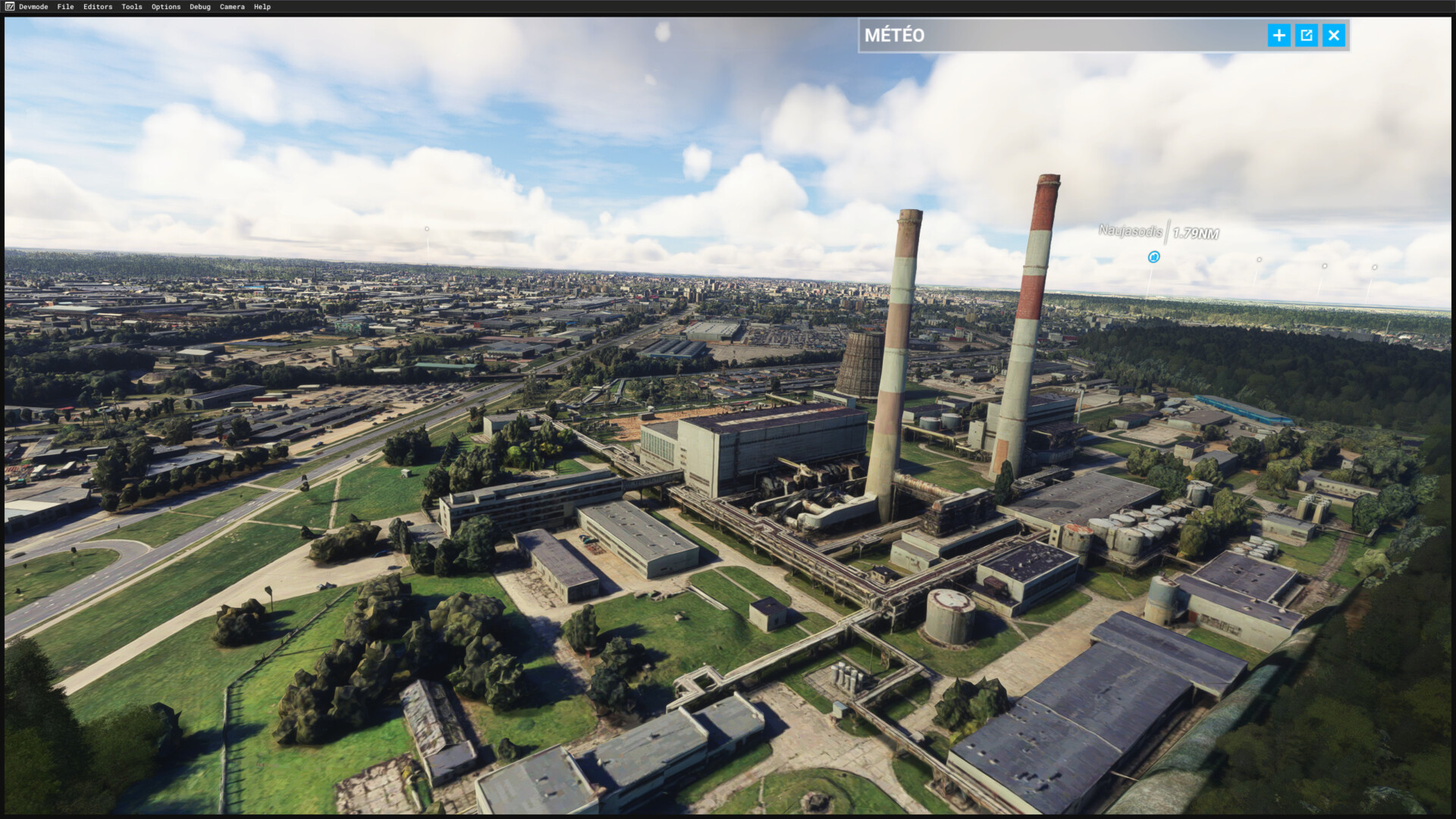The width and height of the screenshot is (1456, 819).
Task: Open the Debug menu
Action: pyautogui.click(x=200, y=7)
